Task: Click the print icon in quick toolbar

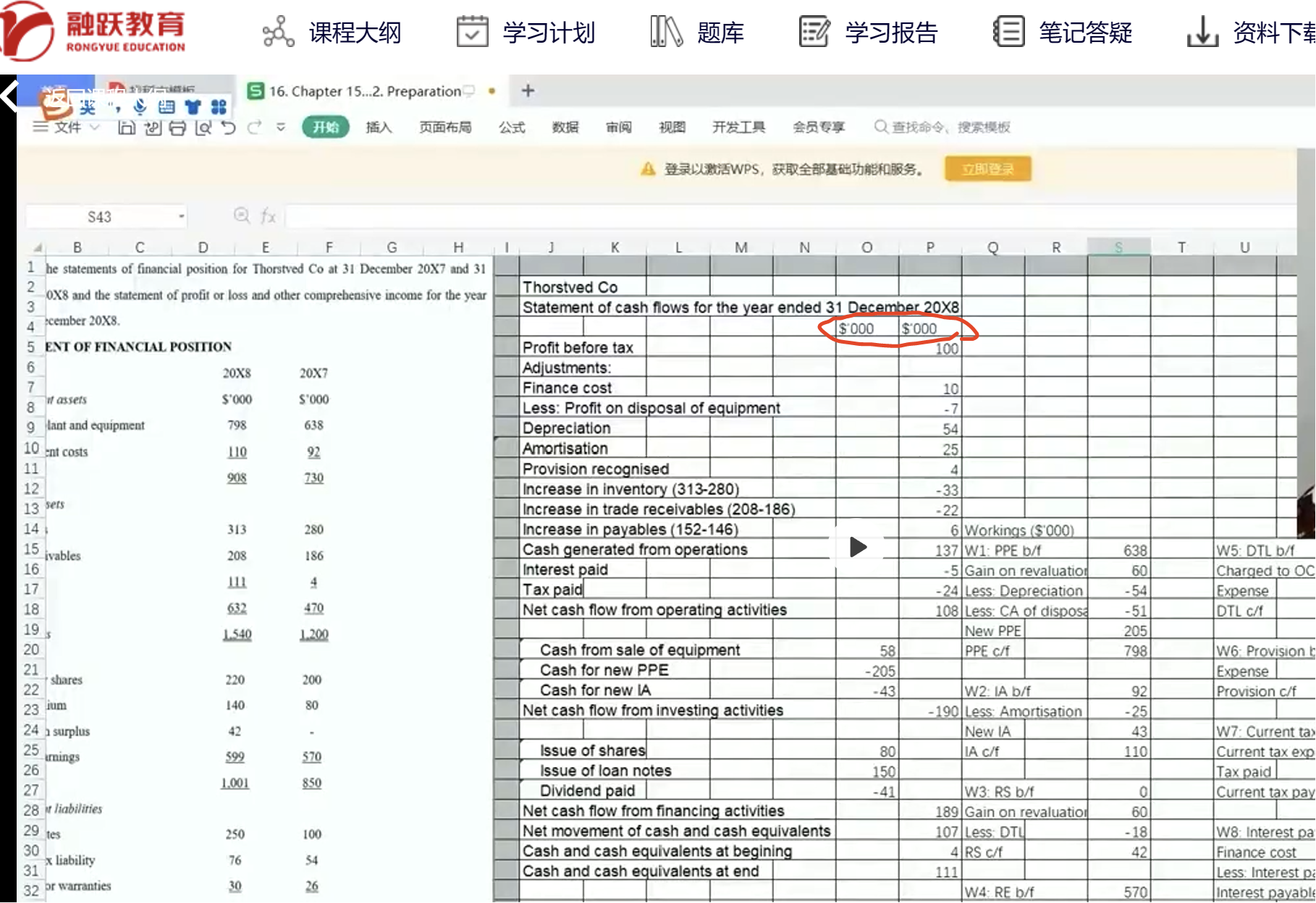Action: coord(177,128)
